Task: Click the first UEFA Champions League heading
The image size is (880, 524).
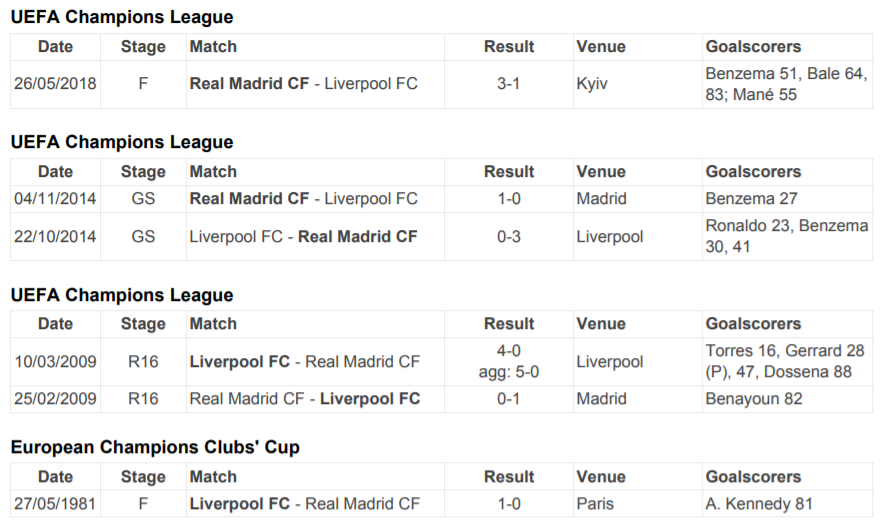Action: coord(122,17)
